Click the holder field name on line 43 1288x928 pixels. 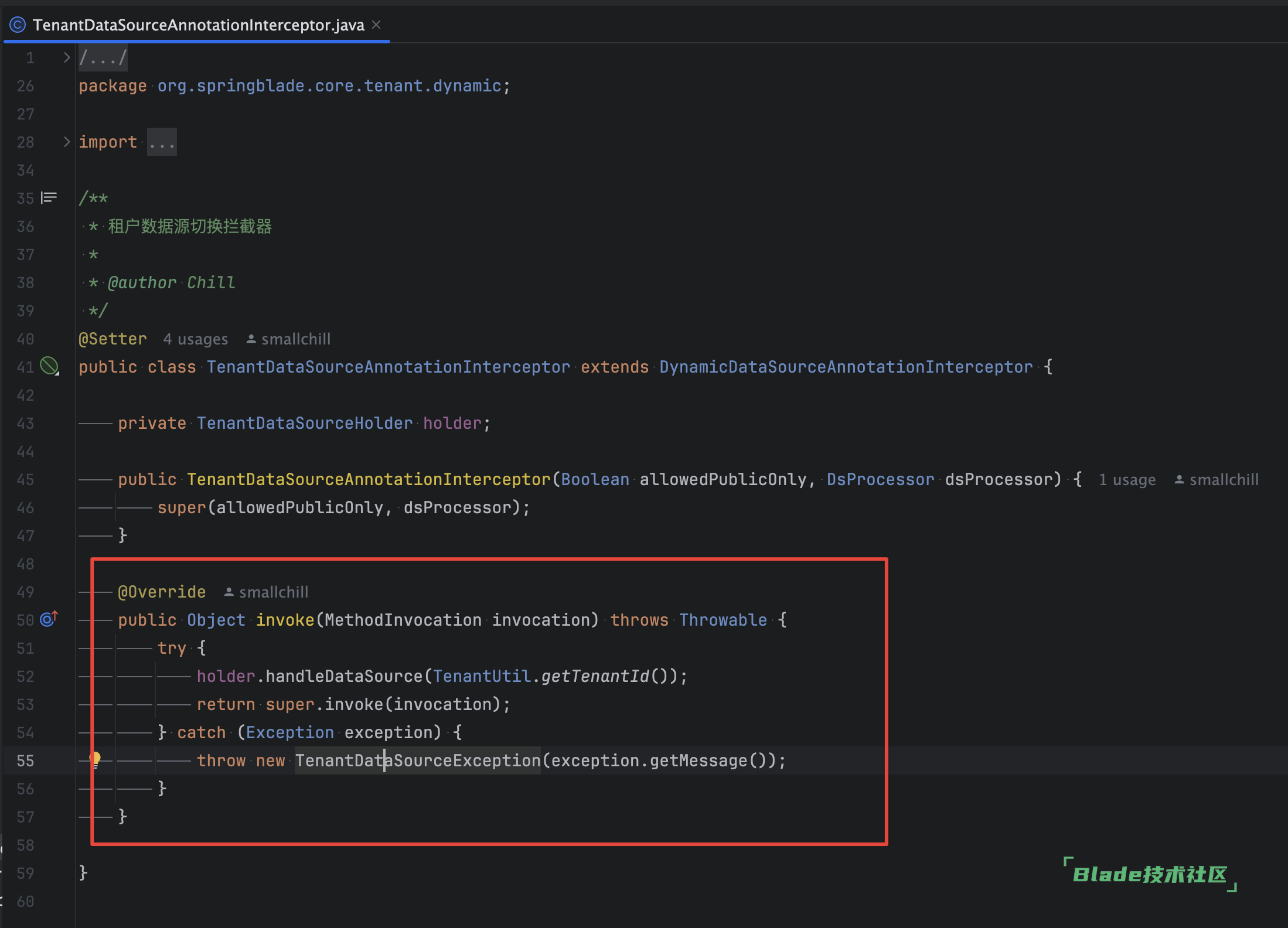pos(452,424)
